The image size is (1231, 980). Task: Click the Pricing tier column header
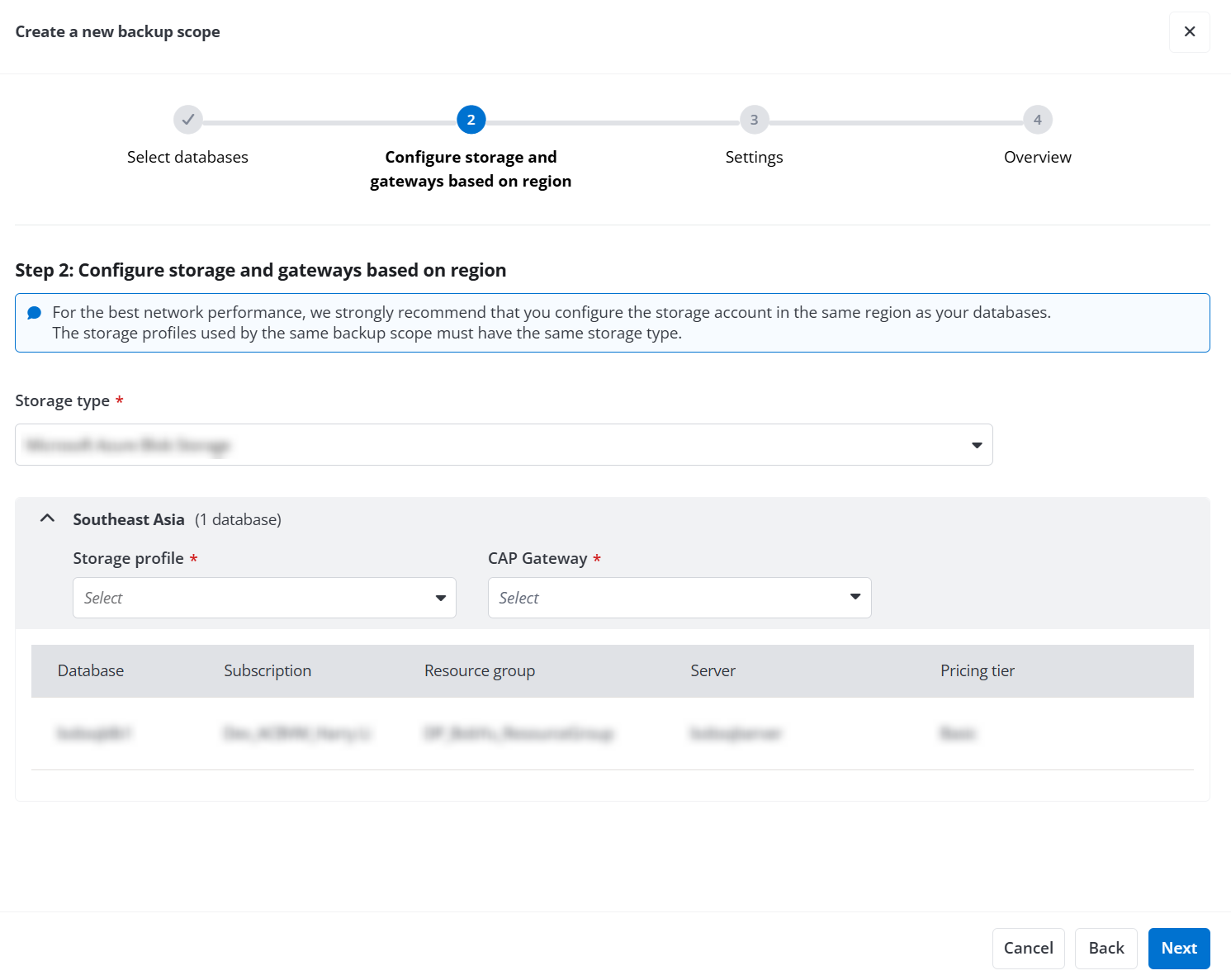click(977, 670)
